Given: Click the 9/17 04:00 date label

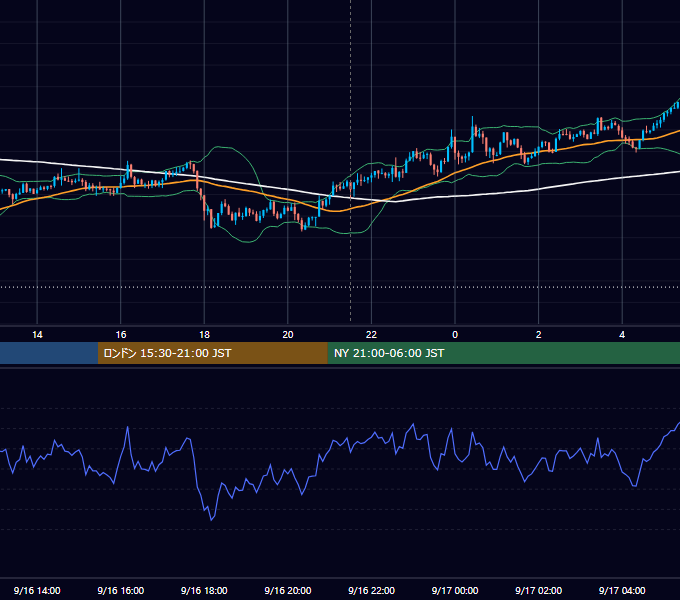Looking at the screenshot, I should (x=622, y=590).
